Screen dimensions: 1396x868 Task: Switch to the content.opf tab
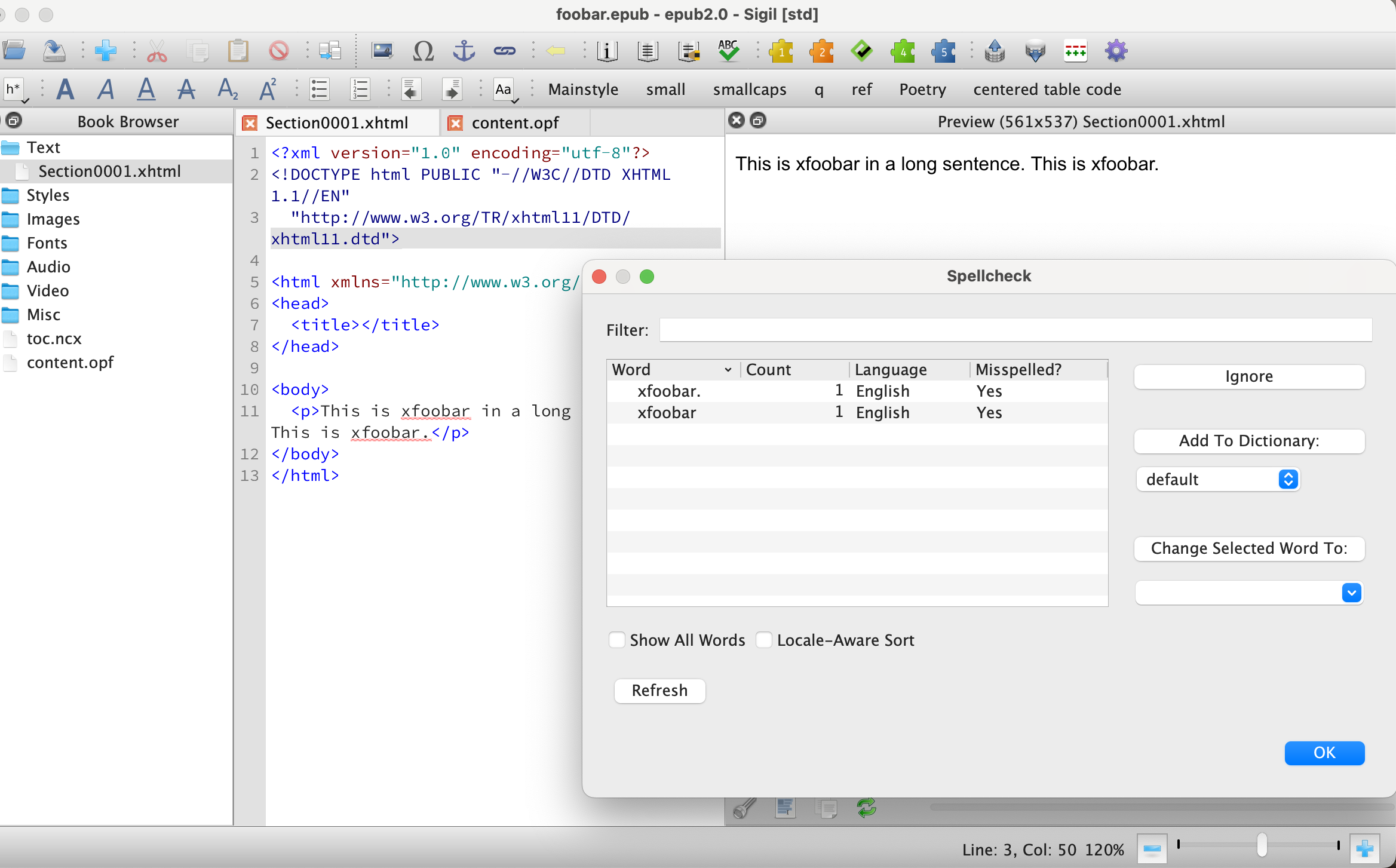[x=515, y=123]
